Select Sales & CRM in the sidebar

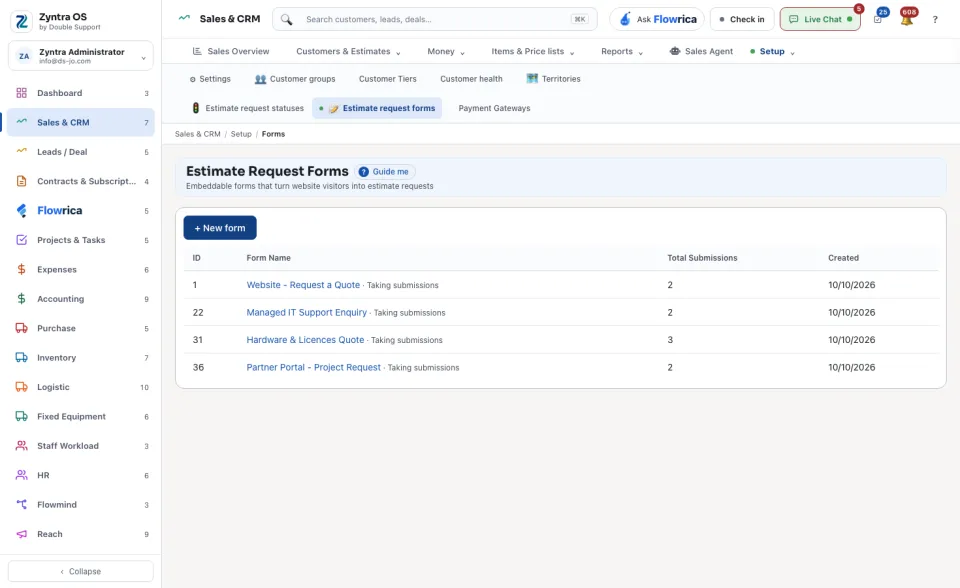pos(81,122)
